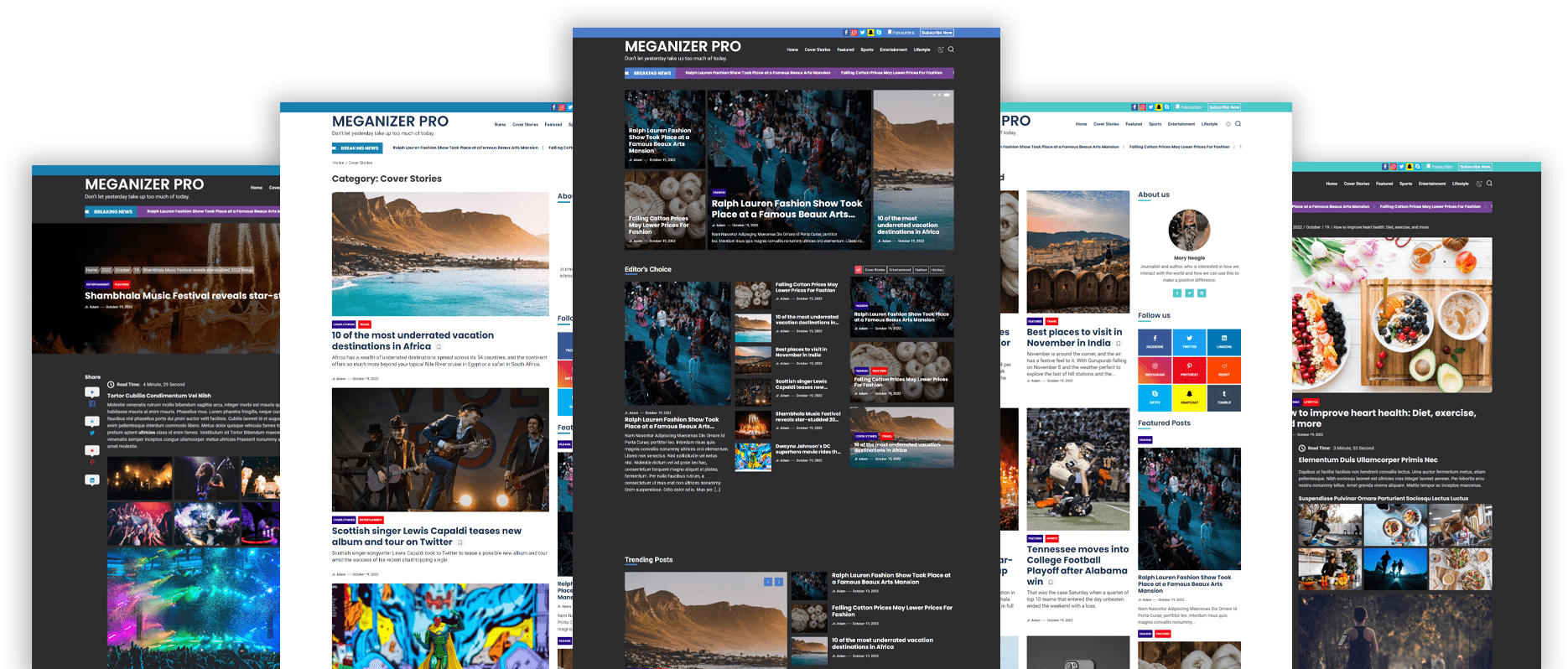This screenshot has width=1568, height=669.
Task: Open Lifestyle menu in center dark homepage
Action: [x=922, y=49]
